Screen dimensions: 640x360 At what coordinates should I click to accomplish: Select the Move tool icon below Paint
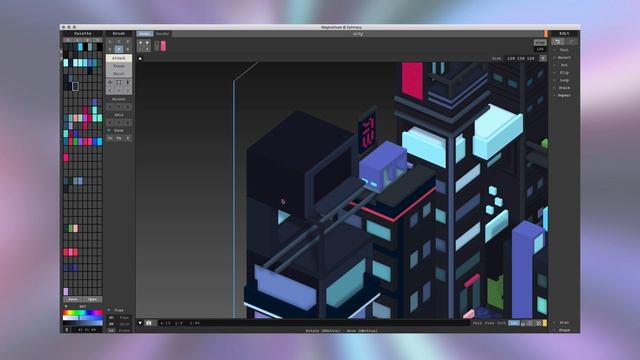[110, 82]
